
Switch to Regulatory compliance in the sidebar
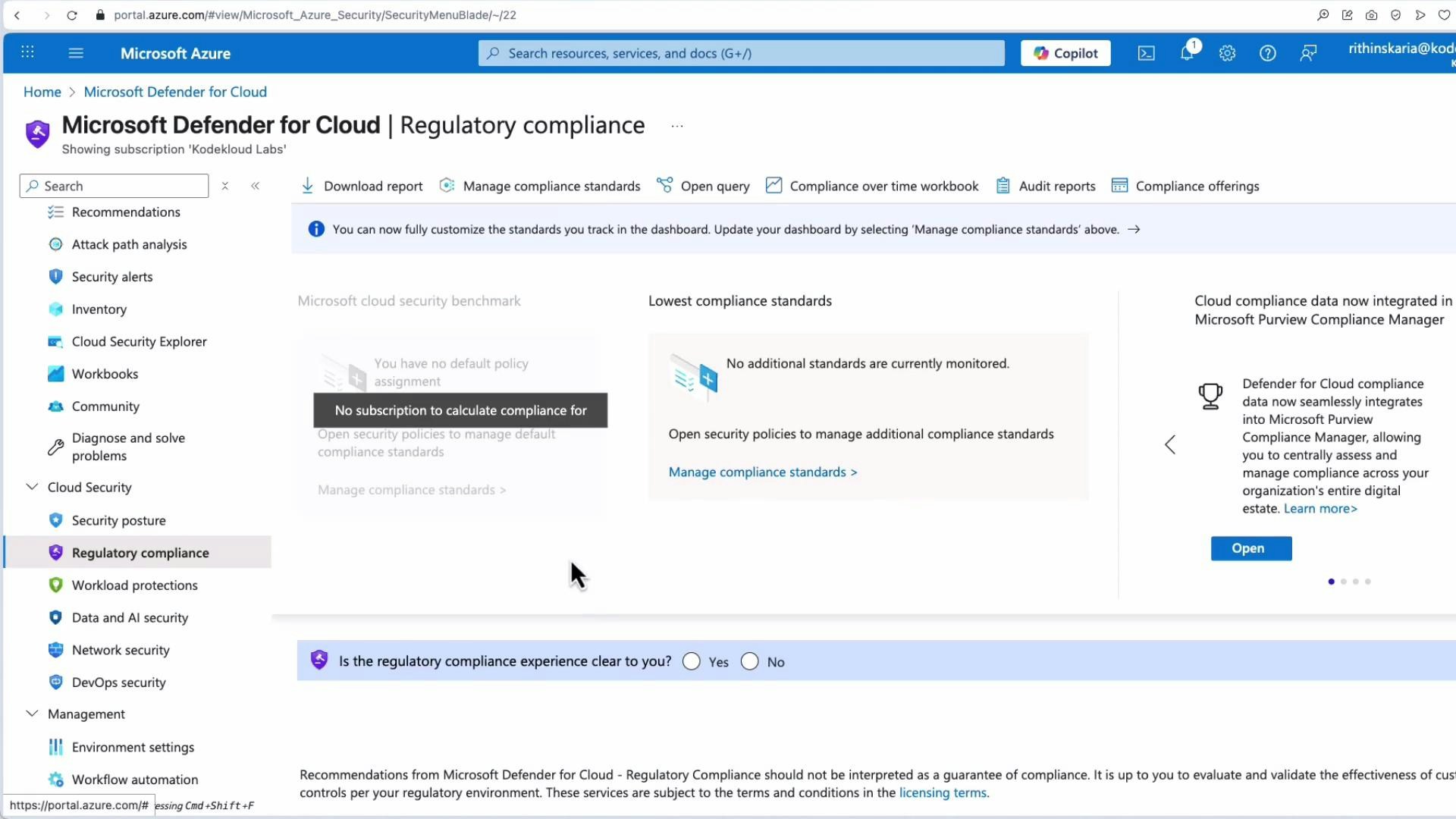coord(140,552)
